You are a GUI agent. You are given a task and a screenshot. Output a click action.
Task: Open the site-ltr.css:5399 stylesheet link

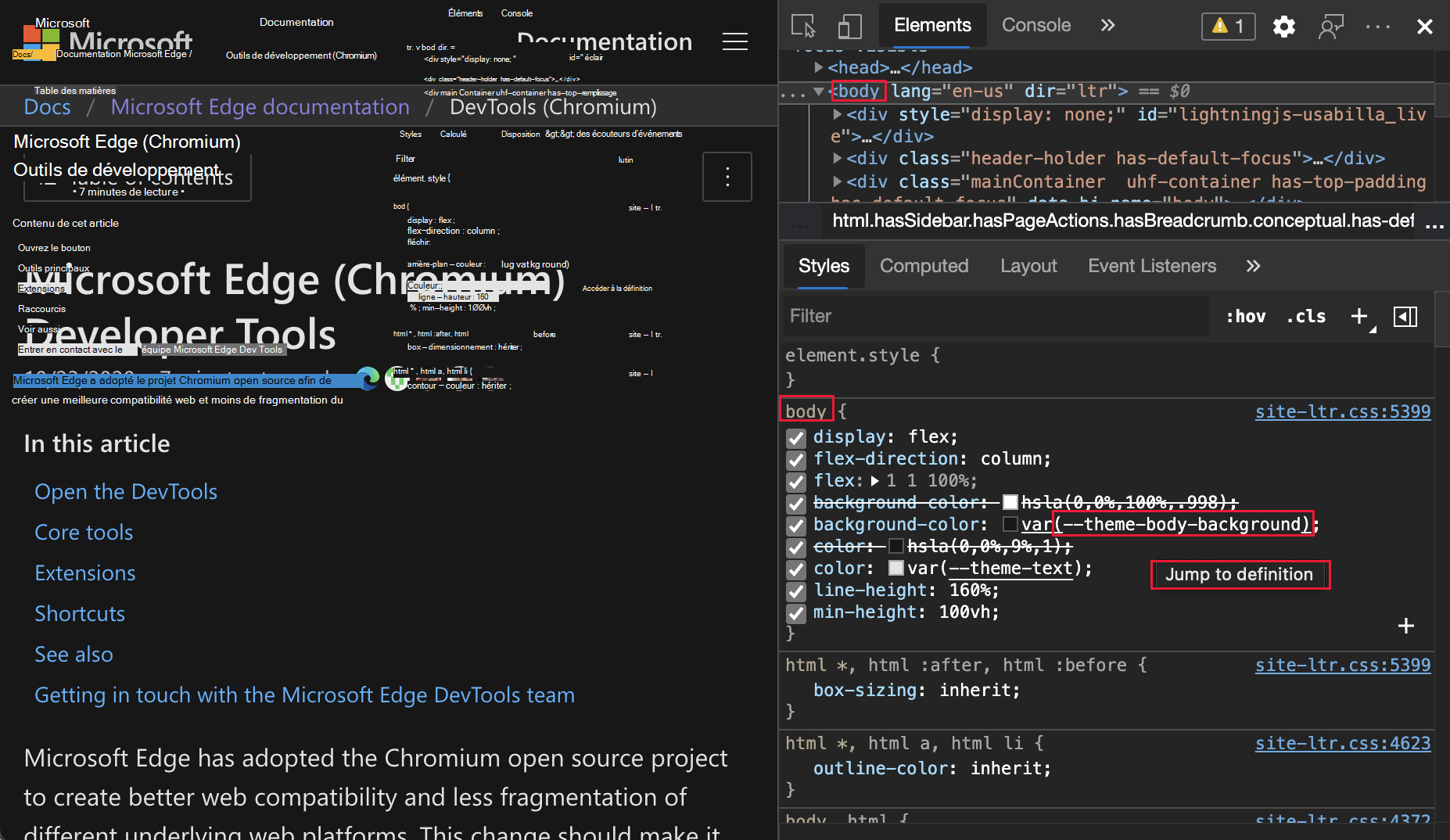coord(1343,411)
